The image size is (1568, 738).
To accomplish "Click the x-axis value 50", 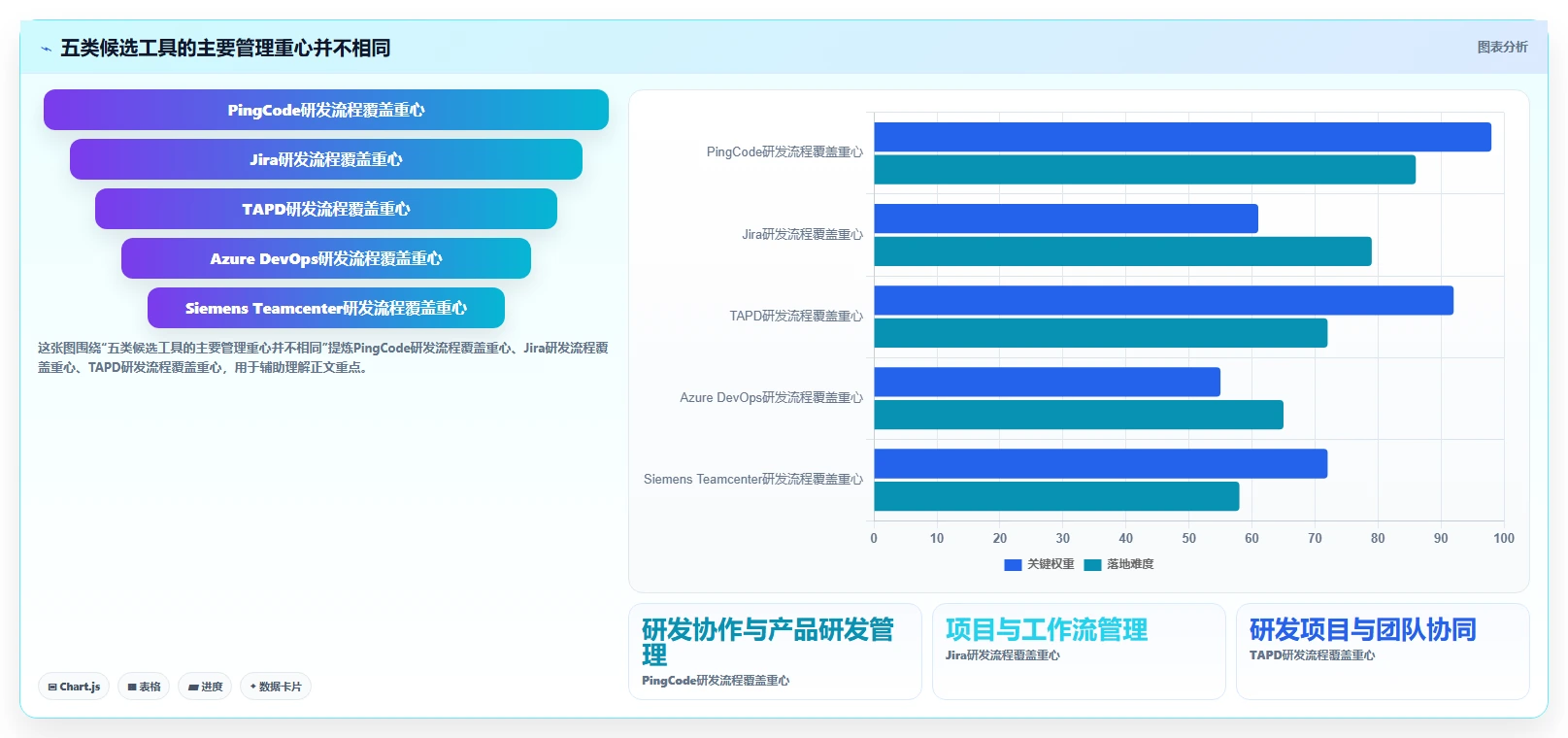I will [x=1188, y=538].
